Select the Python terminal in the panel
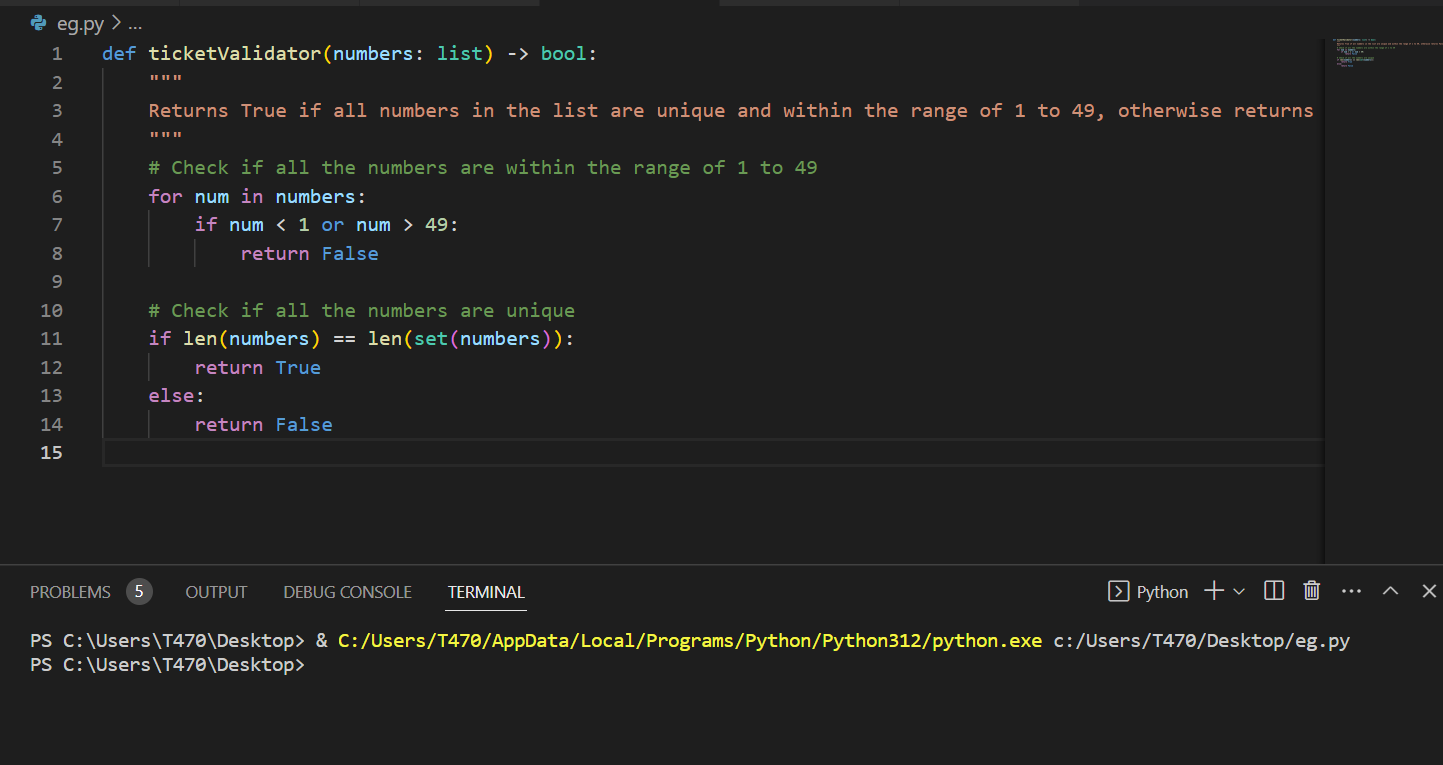 1160,591
